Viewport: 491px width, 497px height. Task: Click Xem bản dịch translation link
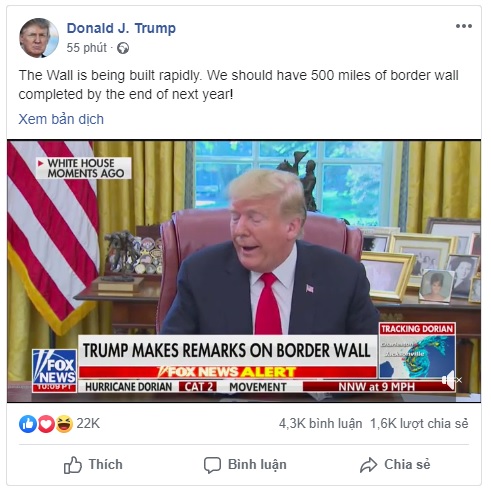[61, 119]
